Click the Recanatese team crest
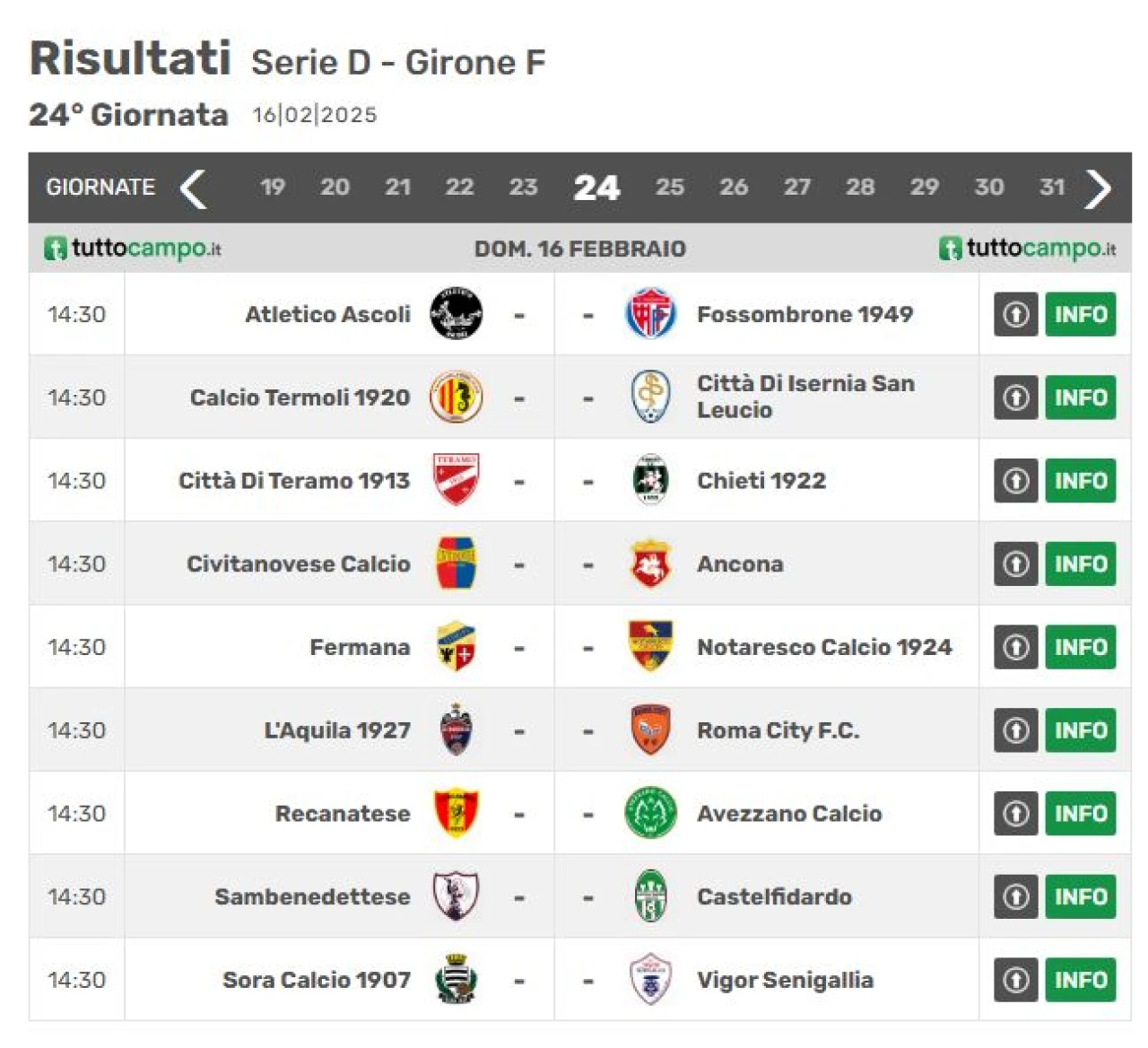Screen dimensions: 1148x1048 pyautogui.click(x=456, y=813)
